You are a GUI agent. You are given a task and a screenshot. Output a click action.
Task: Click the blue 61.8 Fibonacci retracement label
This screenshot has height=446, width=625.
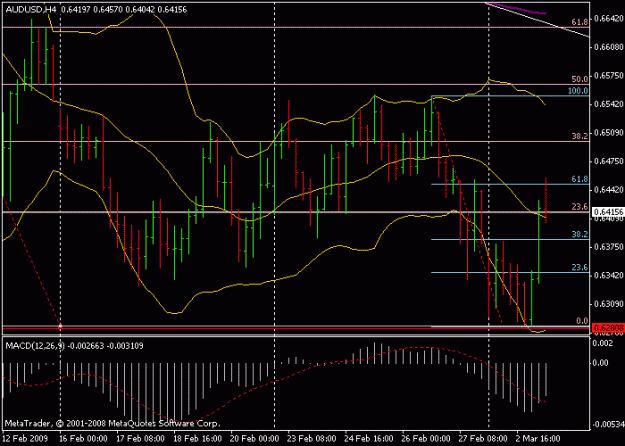[580, 179]
